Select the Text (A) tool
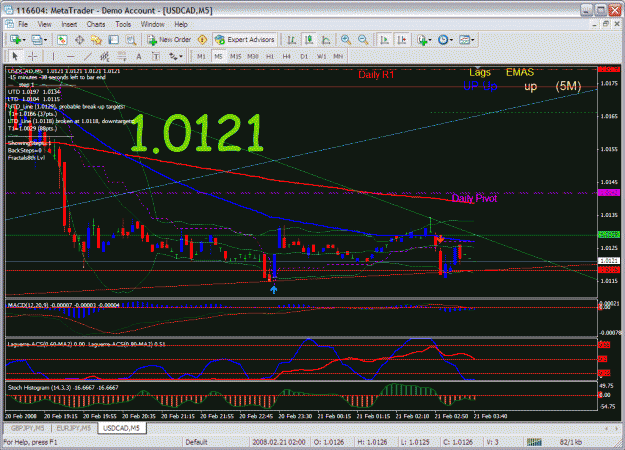This screenshot has width=625, height=450. pos(139,57)
